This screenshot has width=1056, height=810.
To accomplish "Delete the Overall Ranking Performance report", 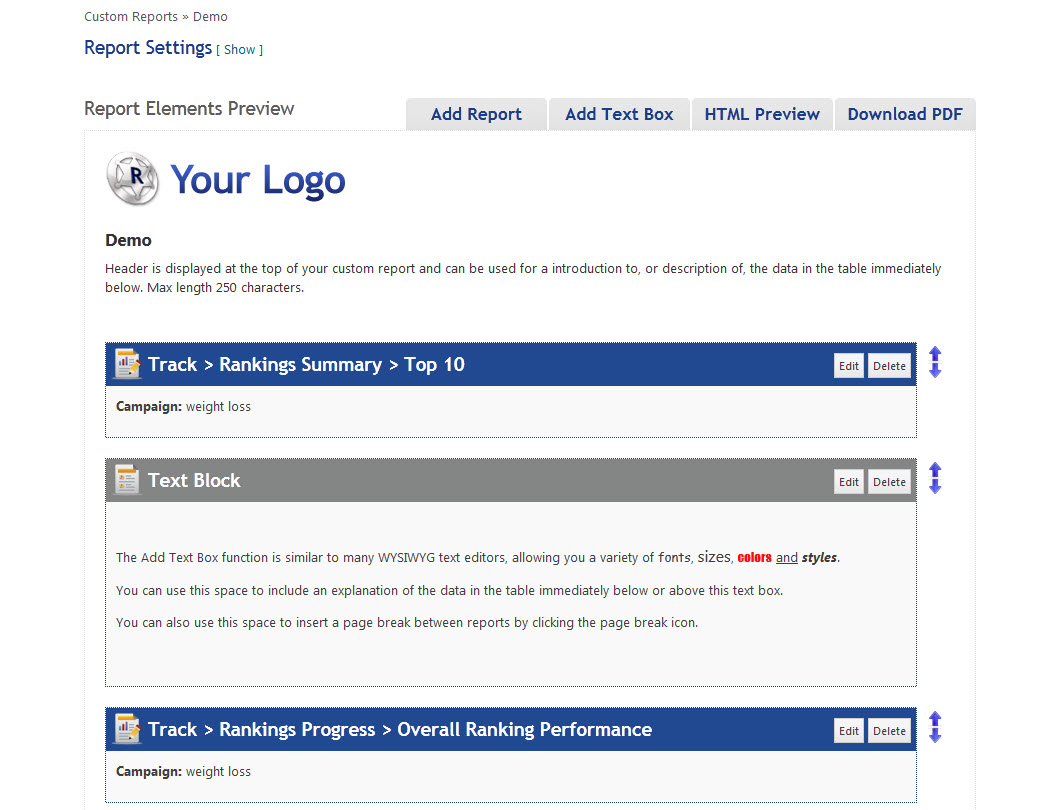I will (x=889, y=731).
